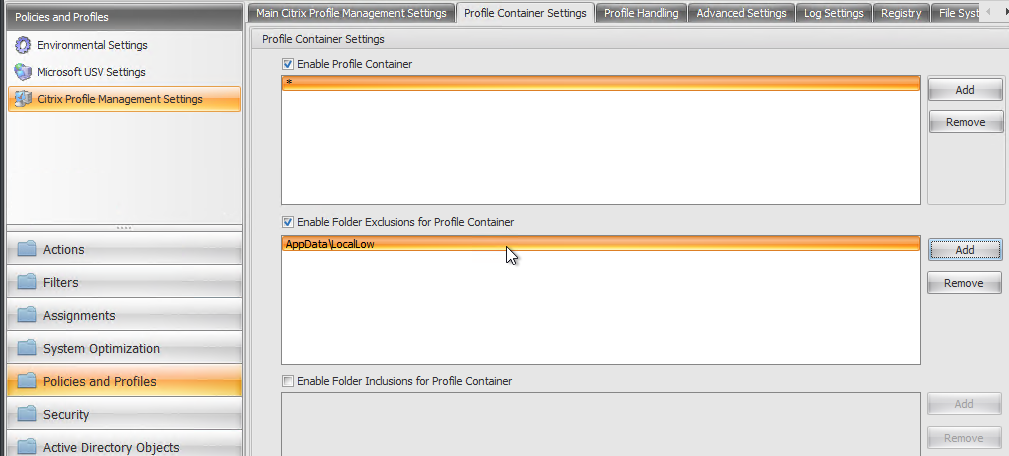This screenshot has height=456, width=1009.
Task: Switch to Main Citrix Profile Management Settings tab
Action: point(351,13)
